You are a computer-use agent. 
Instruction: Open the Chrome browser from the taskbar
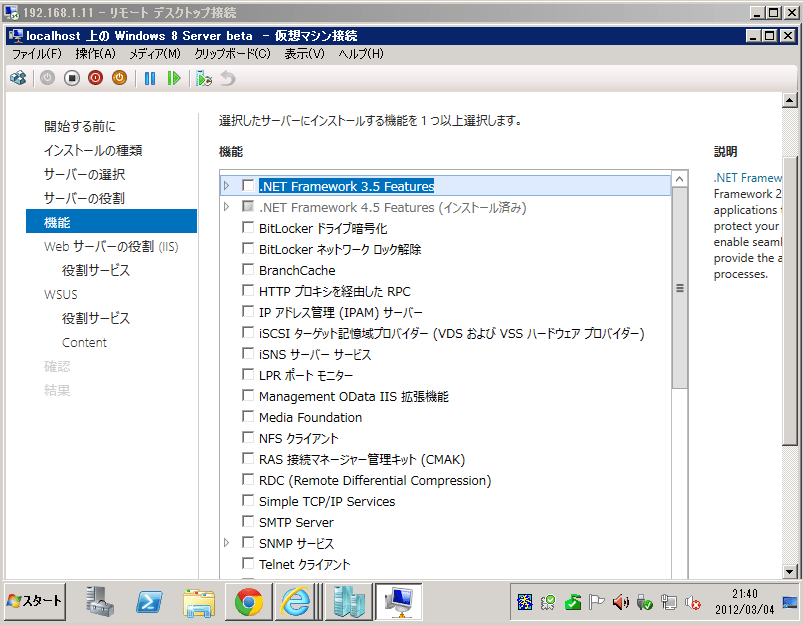point(247,603)
